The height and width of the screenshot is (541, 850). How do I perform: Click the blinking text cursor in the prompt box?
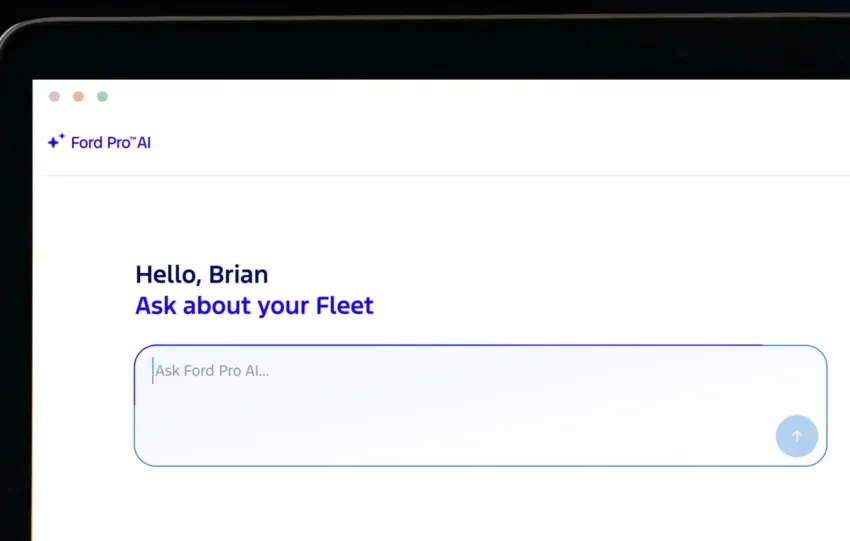click(153, 371)
